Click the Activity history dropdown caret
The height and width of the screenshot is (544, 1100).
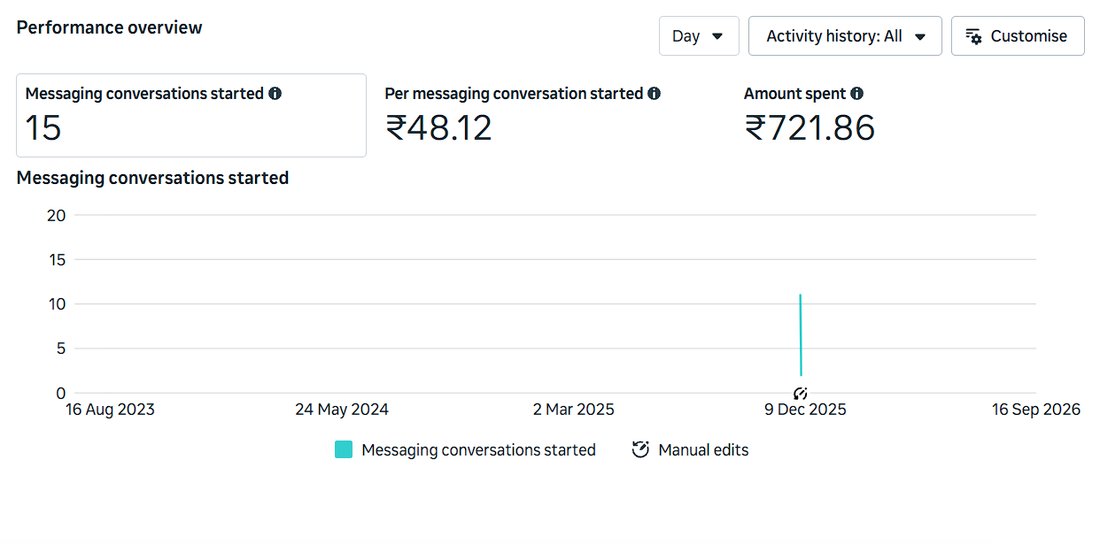click(x=920, y=37)
